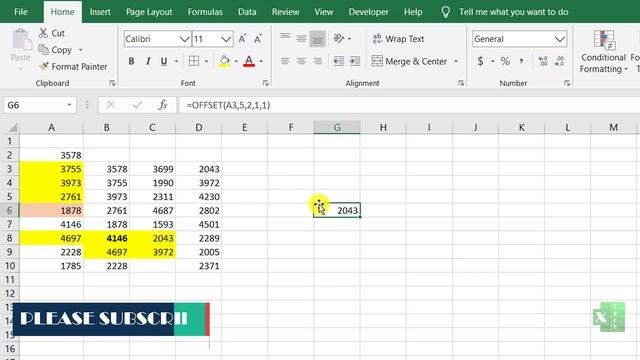
Task: Switch to the Data tab
Action: point(247,12)
